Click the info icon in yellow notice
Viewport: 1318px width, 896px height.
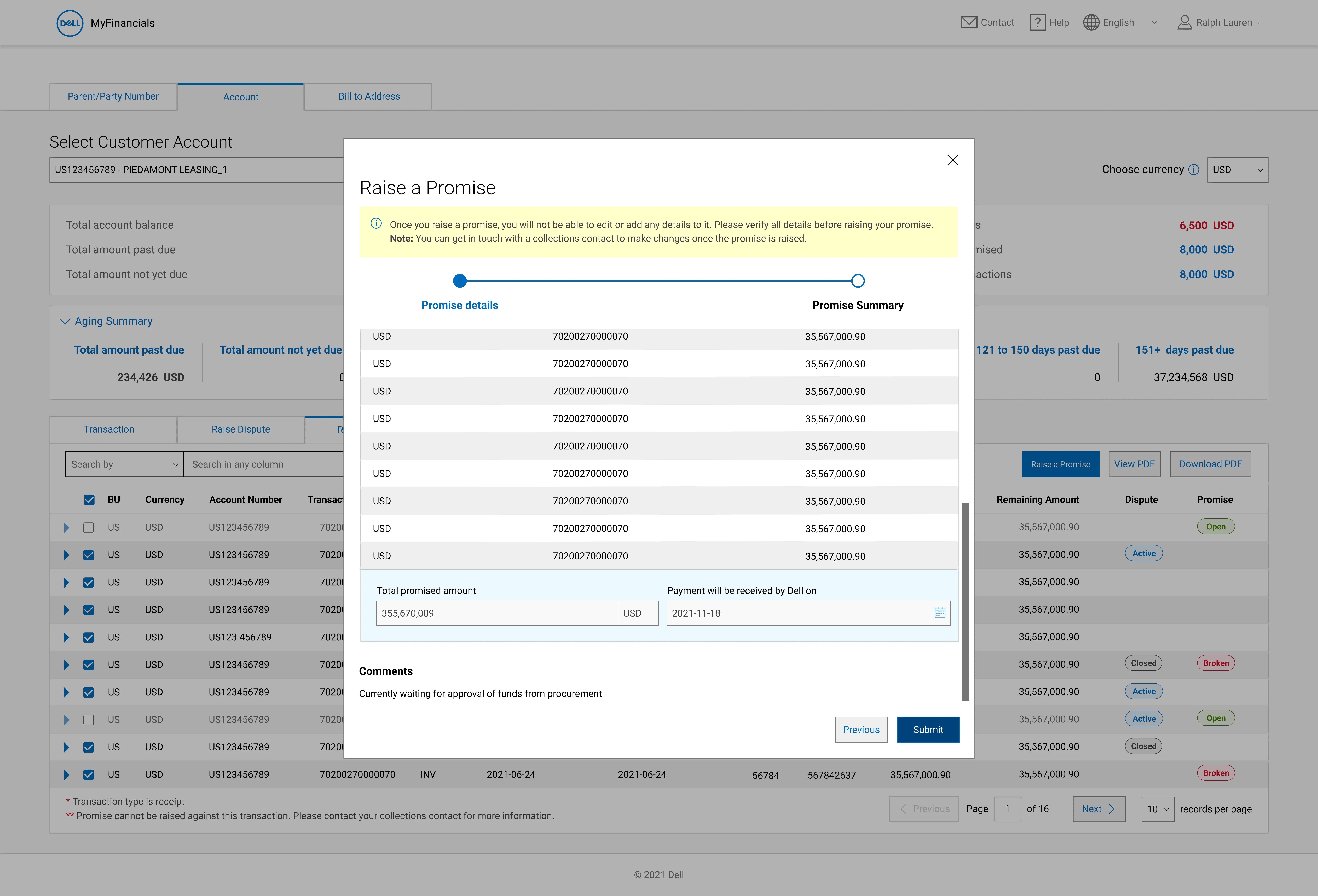pos(376,223)
